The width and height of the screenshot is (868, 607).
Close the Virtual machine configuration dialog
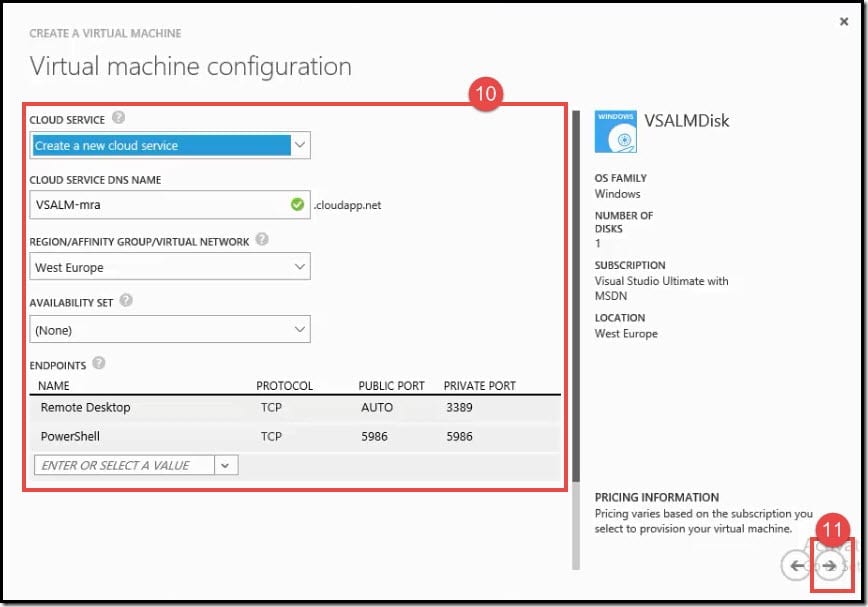pyautogui.click(x=843, y=21)
